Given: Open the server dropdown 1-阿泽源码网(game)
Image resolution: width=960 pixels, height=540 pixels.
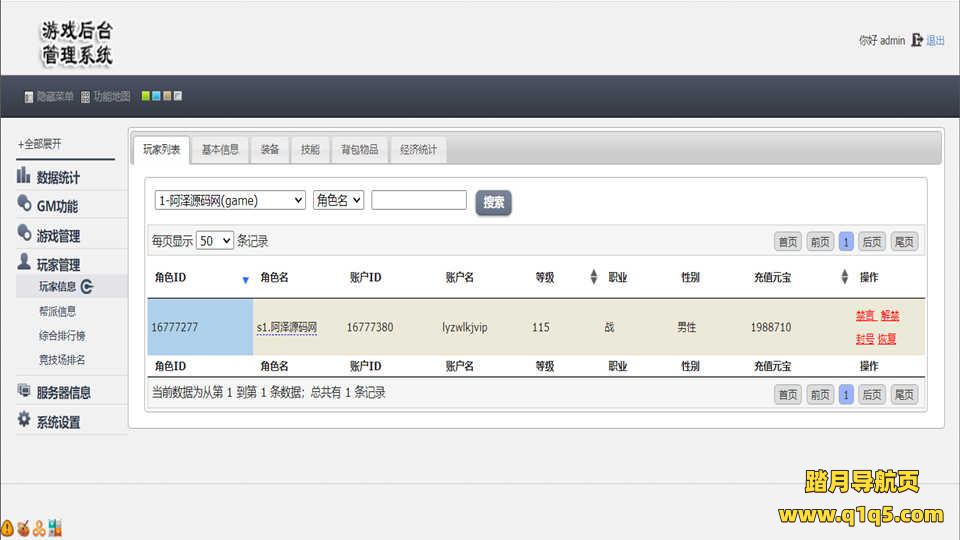Looking at the screenshot, I should pyautogui.click(x=230, y=200).
